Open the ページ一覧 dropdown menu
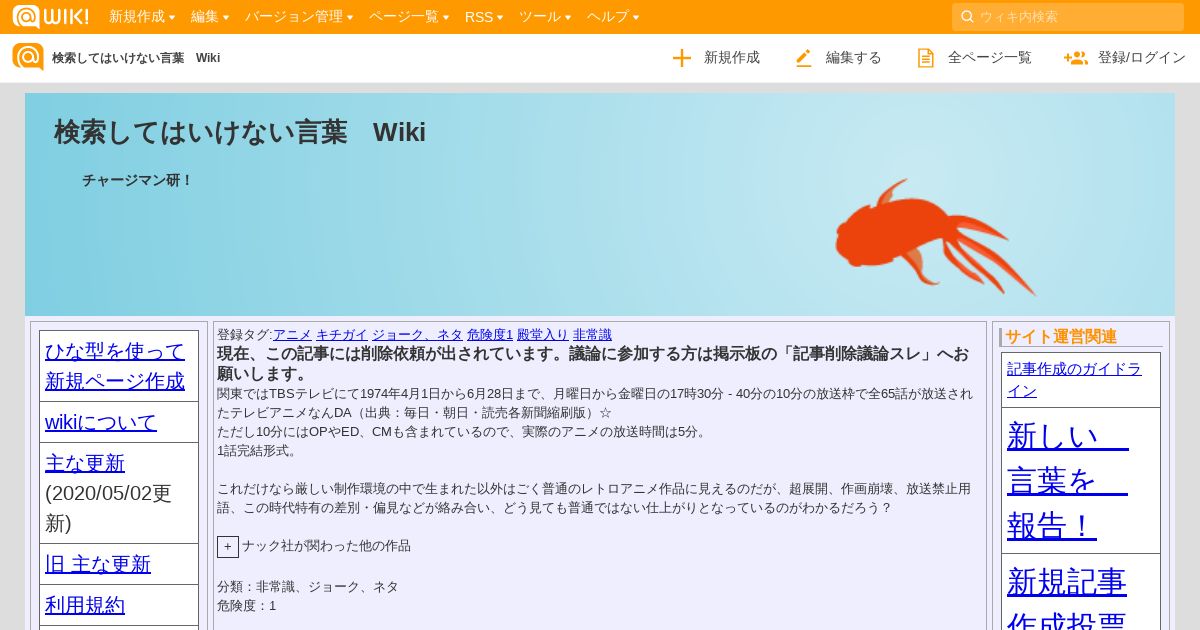Screen dimensions: 1200x630 (x=409, y=16)
